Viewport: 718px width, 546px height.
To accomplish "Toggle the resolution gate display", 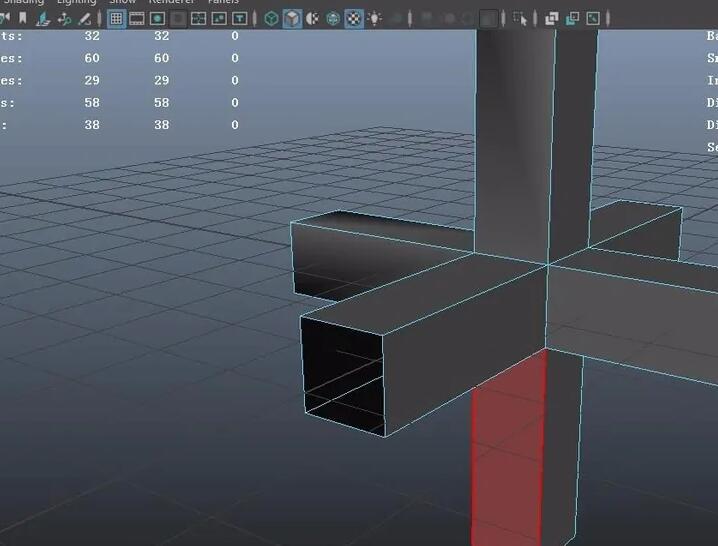I will coord(158,18).
